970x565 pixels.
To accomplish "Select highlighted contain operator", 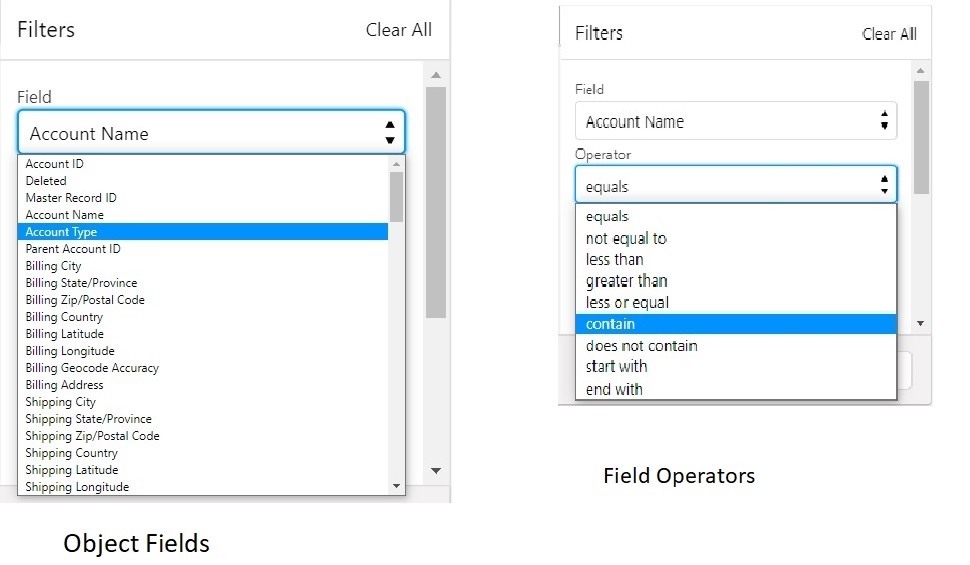I will point(736,324).
